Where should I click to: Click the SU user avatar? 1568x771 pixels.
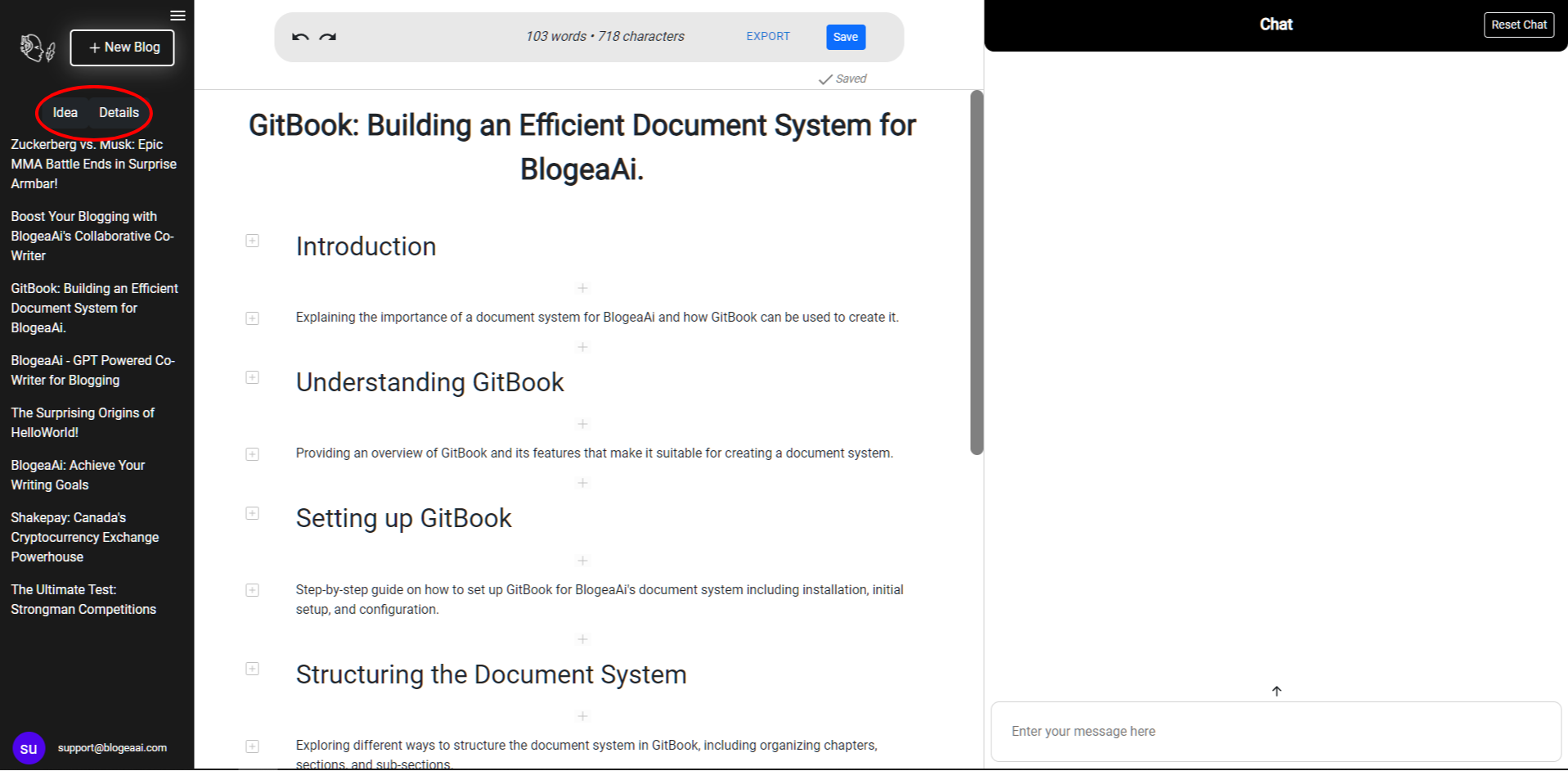point(29,748)
